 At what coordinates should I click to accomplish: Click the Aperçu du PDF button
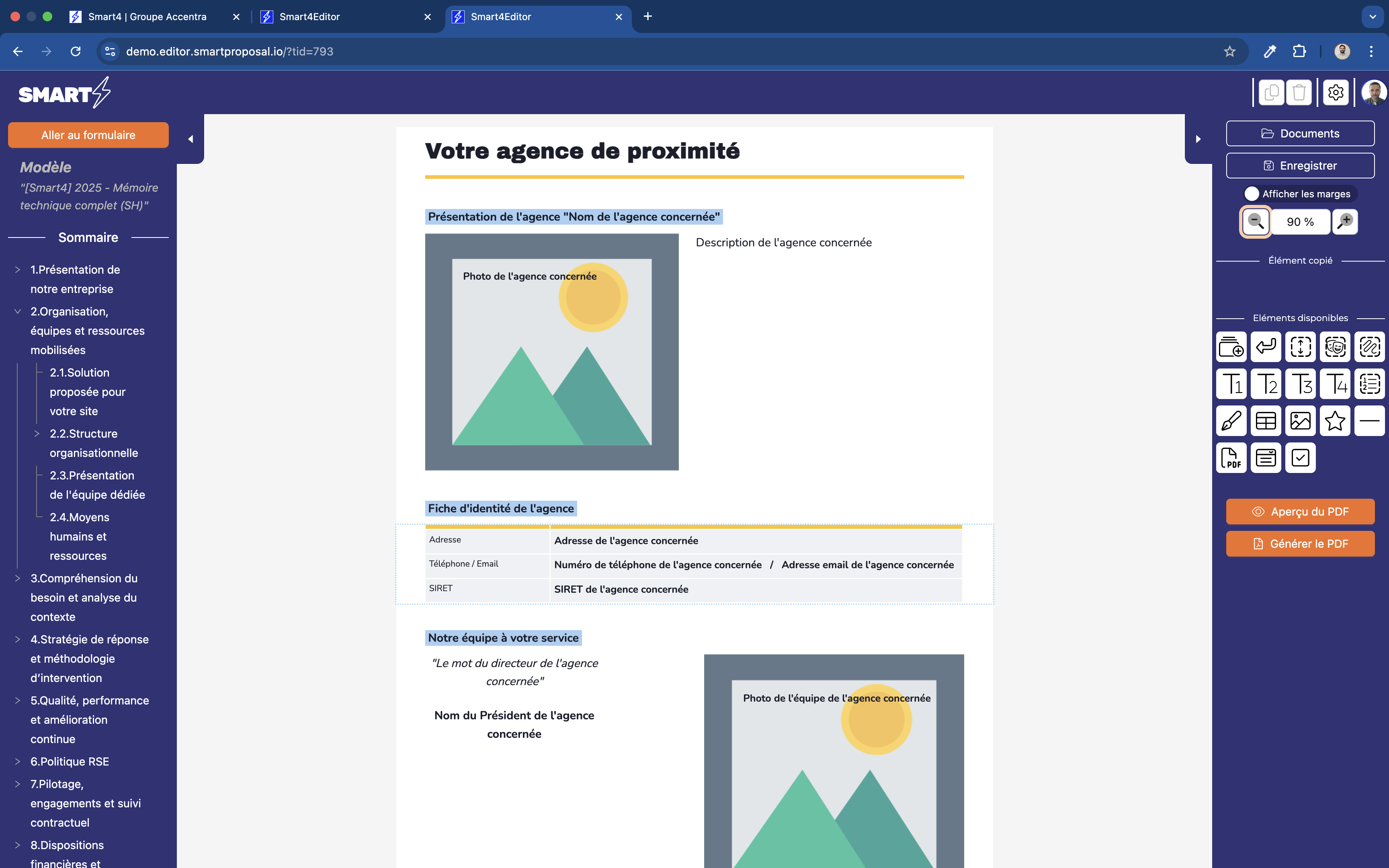tap(1300, 512)
